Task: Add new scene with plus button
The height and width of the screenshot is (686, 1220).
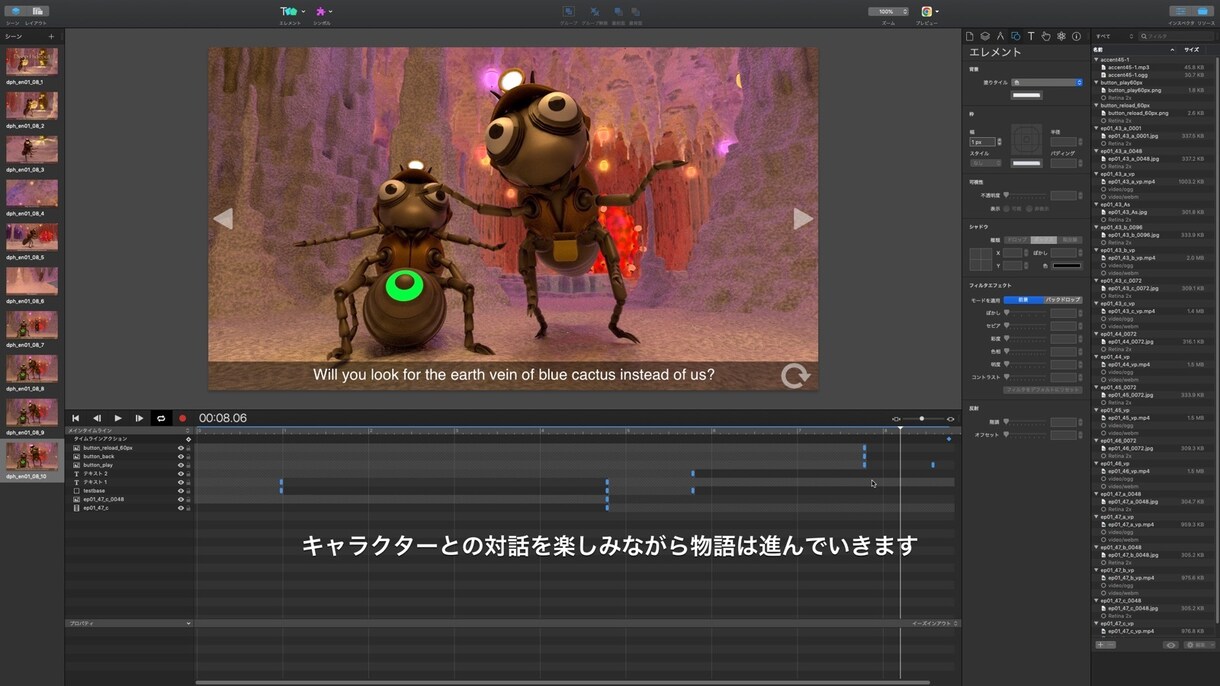Action: point(52,36)
